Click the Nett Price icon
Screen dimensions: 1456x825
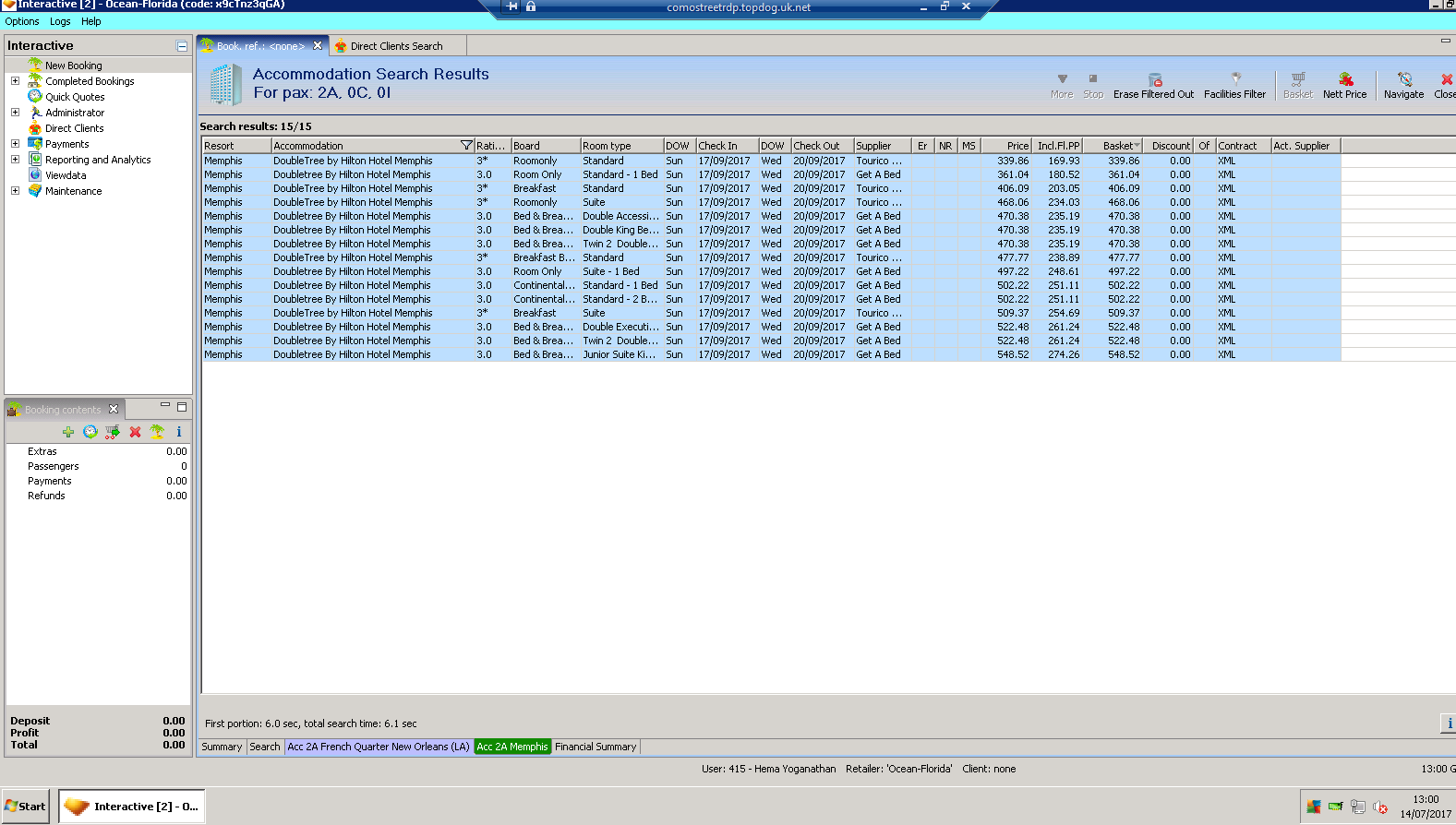(x=1345, y=79)
